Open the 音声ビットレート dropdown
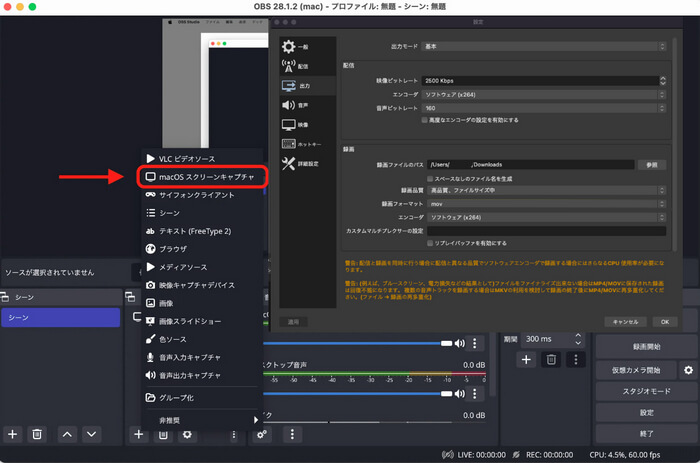The width and height of the screenshot is (700, 463). tap(543, 108)
